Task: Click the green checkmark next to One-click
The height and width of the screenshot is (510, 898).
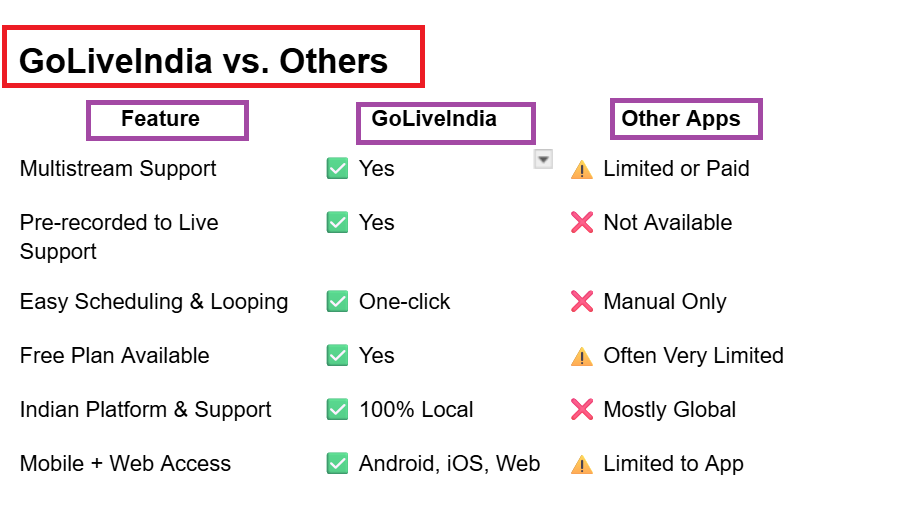Action: (x=337, y=302)
